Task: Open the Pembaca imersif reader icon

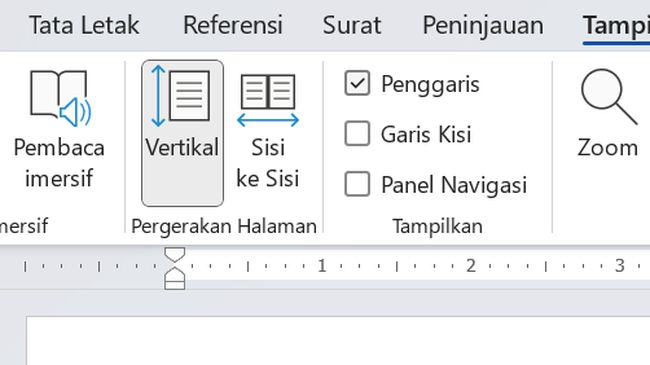Action: coord(60,98)
